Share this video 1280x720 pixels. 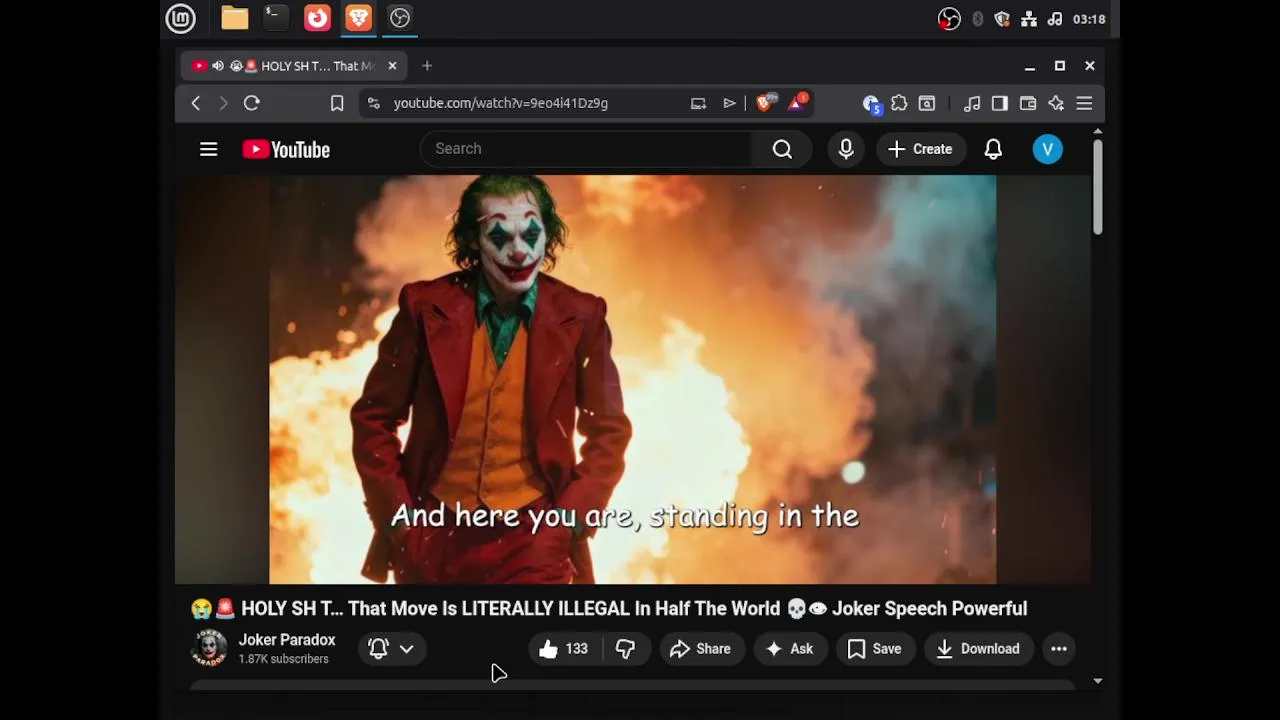[x=701, y=649]
